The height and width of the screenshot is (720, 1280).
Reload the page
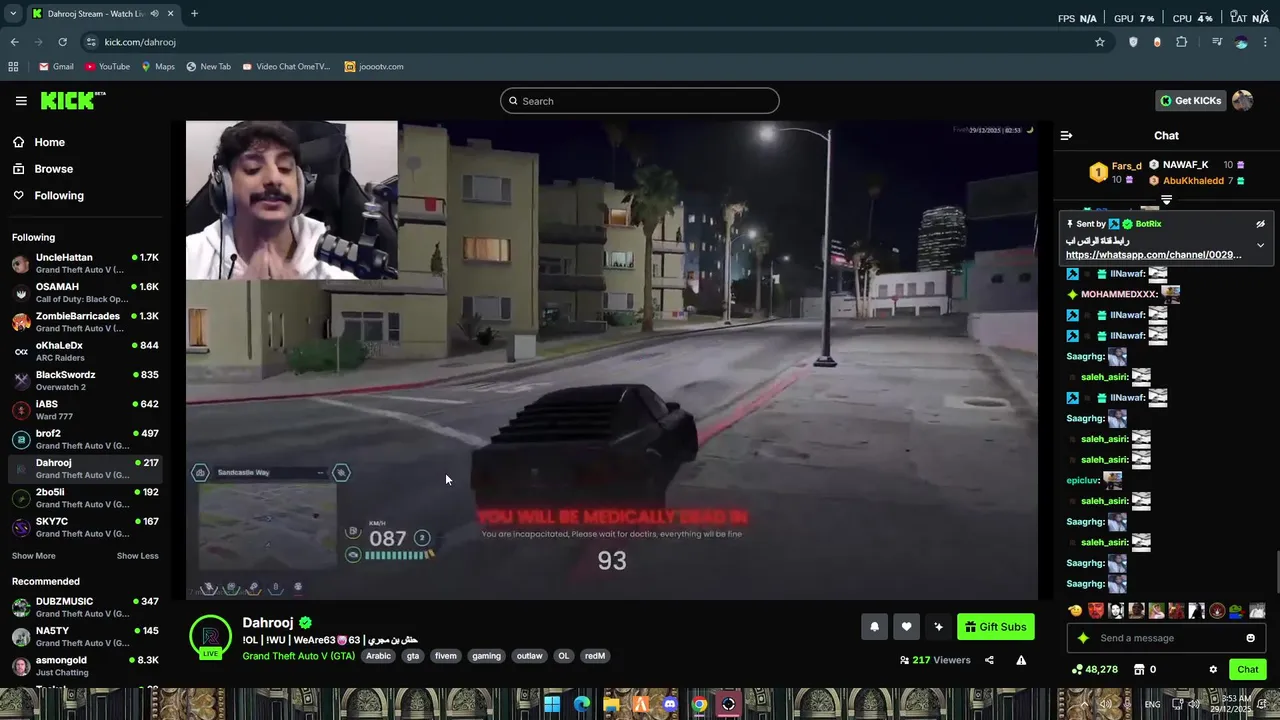pyautogui.click(x=62, y=42)
